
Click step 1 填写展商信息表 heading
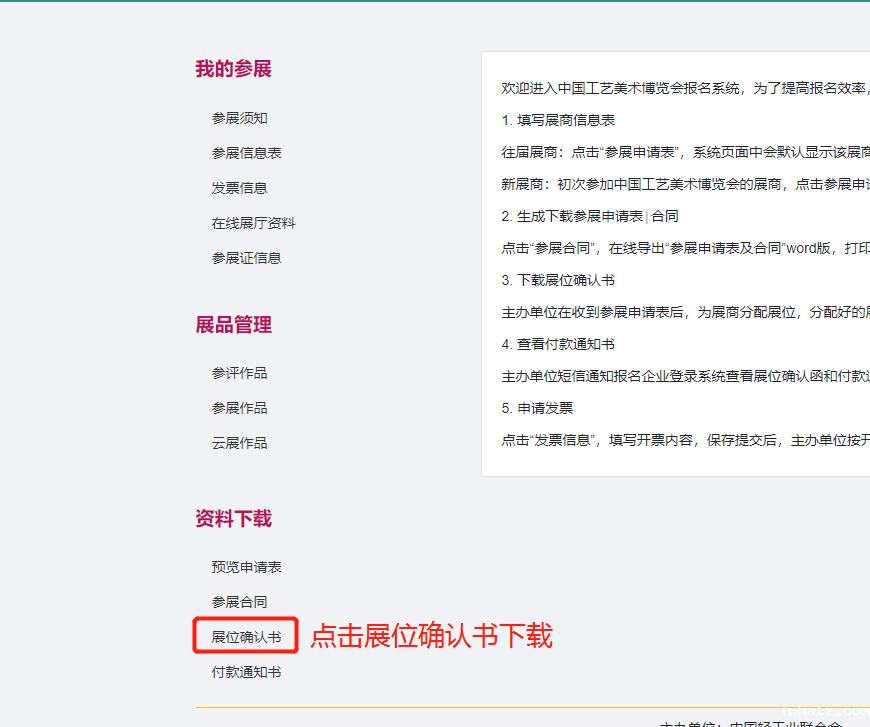(558, 120)
